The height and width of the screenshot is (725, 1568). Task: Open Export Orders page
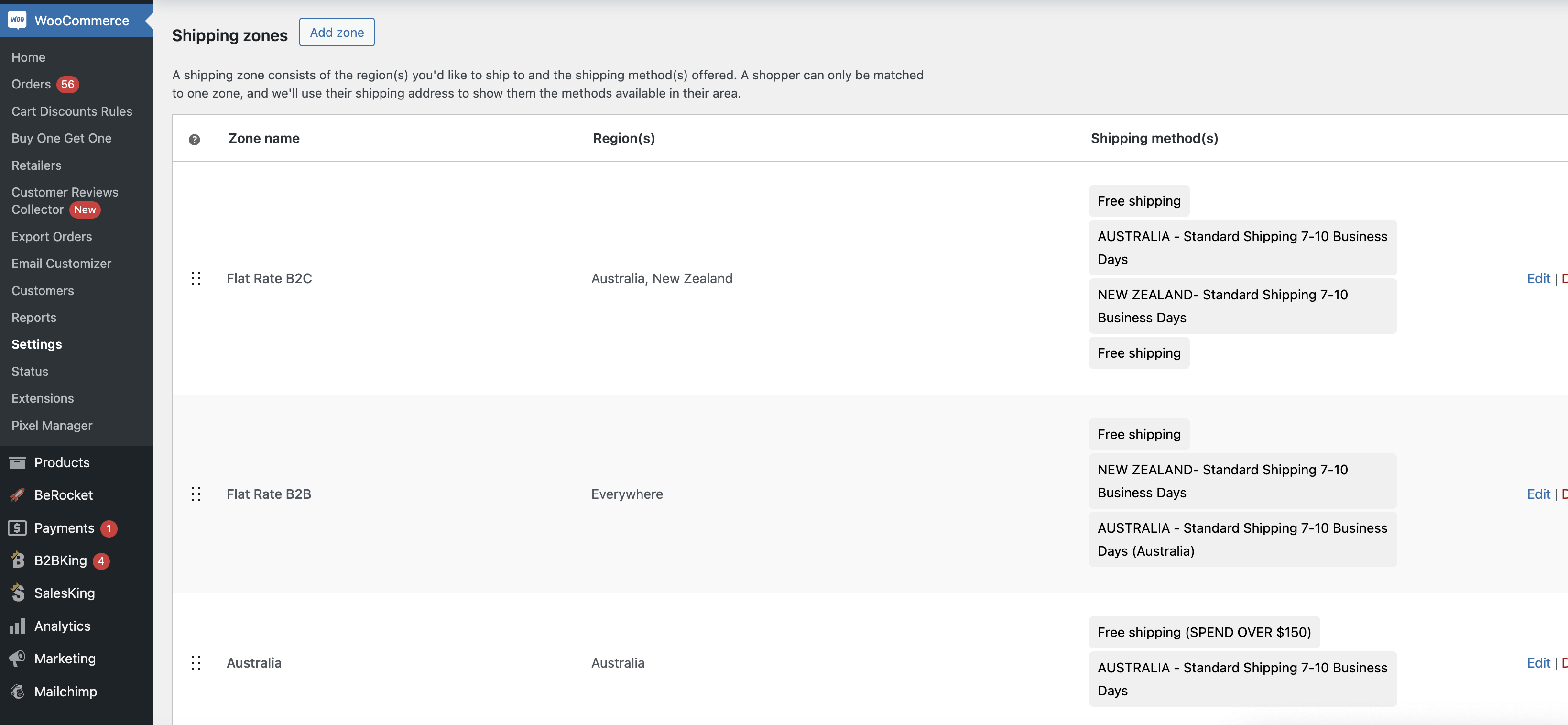pyautogui.click(x=52, y=236)
